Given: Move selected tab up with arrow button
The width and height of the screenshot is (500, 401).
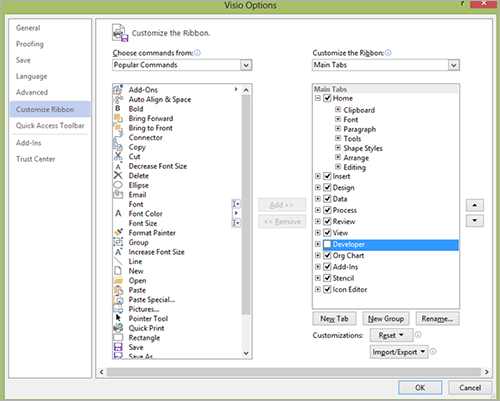Looking at the screenshot, I should [475, 205].
